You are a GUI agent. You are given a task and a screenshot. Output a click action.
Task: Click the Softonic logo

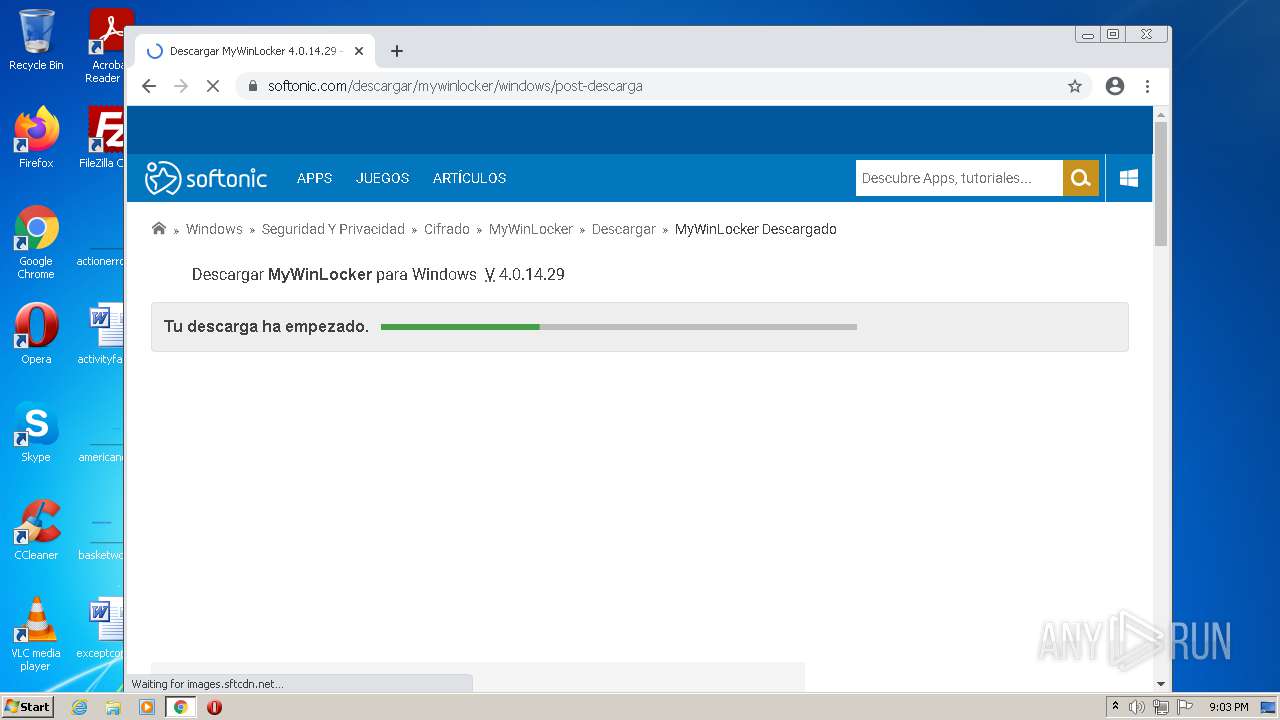[x=206, y=178]
